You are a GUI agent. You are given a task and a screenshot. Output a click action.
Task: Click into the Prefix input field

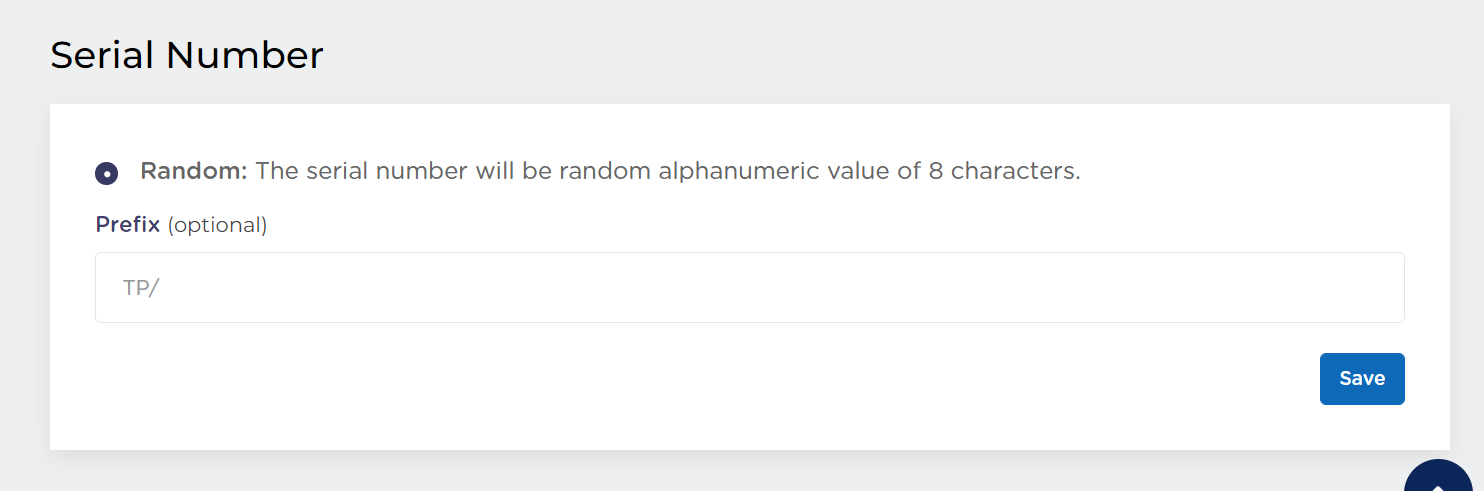(749, 288)
